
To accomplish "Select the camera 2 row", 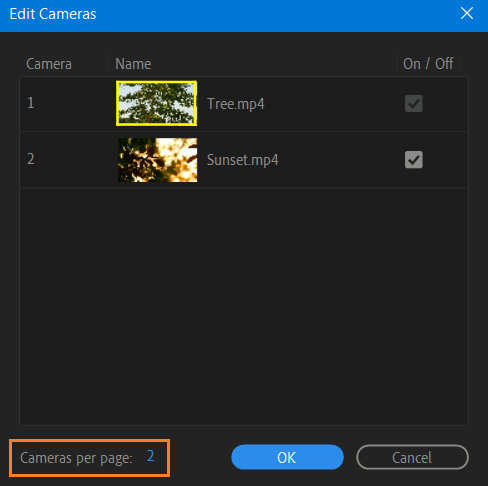I will 244,160.
